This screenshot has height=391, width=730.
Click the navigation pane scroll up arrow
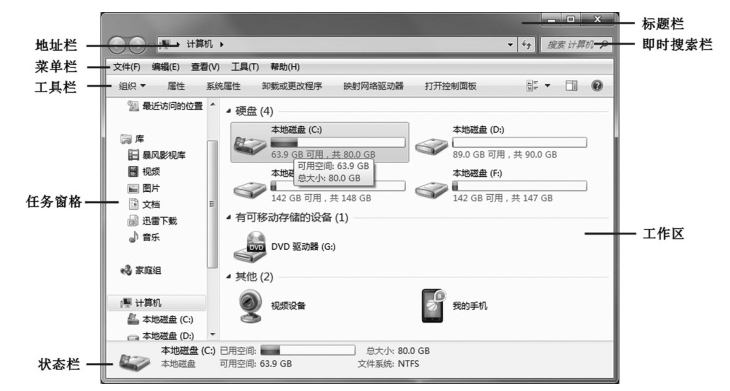coord(213,105)
